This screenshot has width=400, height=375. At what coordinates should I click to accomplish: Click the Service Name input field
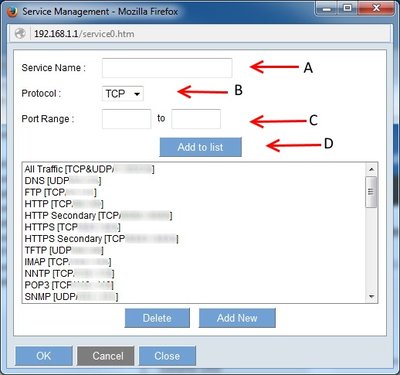coord(167,68)
